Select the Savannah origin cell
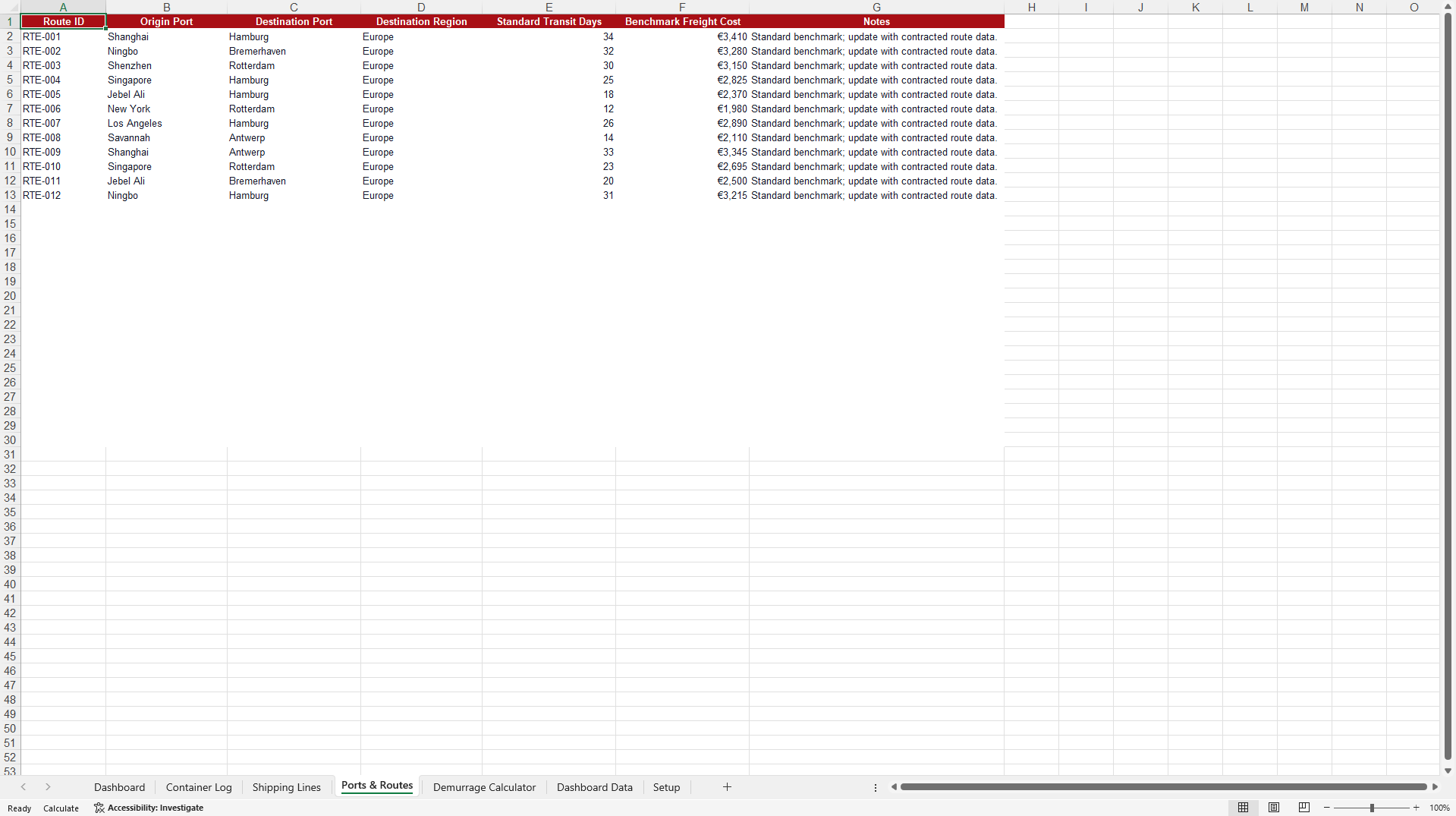Screen dimensions: 1456x816 click(x=166, y=137)
